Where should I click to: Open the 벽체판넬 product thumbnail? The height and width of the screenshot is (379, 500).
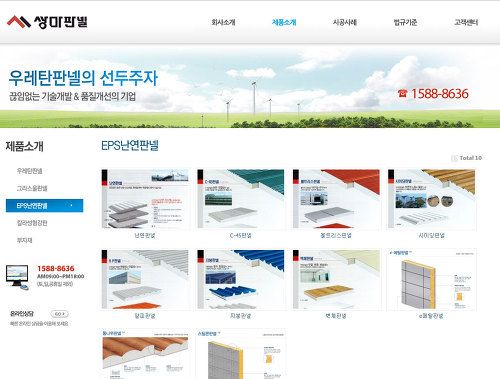click(336, 279)
